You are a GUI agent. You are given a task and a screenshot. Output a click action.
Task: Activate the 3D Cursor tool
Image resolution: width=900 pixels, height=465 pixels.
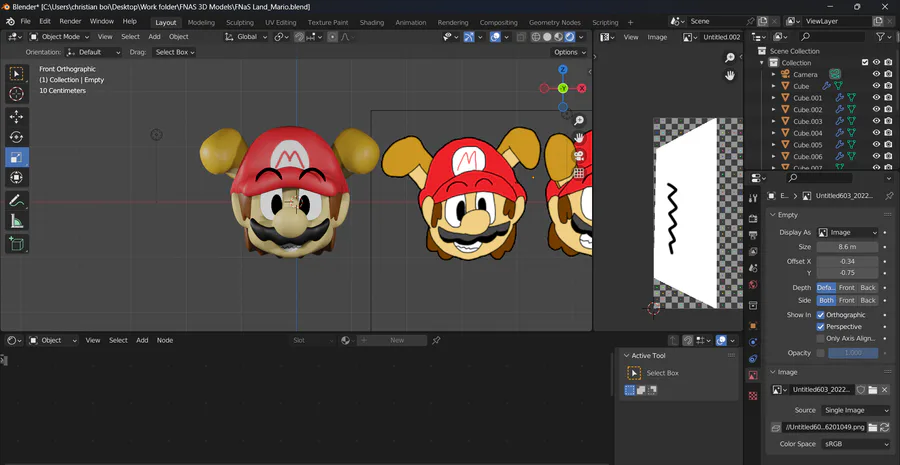tap(17, 94)
